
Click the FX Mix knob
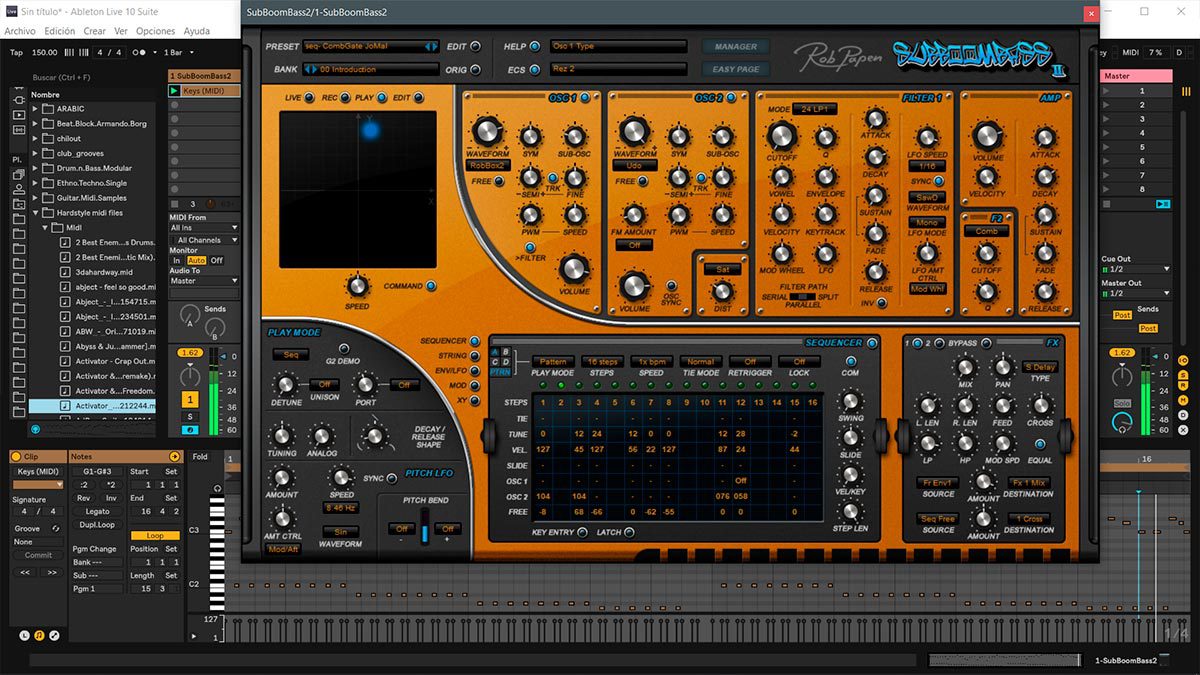tap(965, 367)
